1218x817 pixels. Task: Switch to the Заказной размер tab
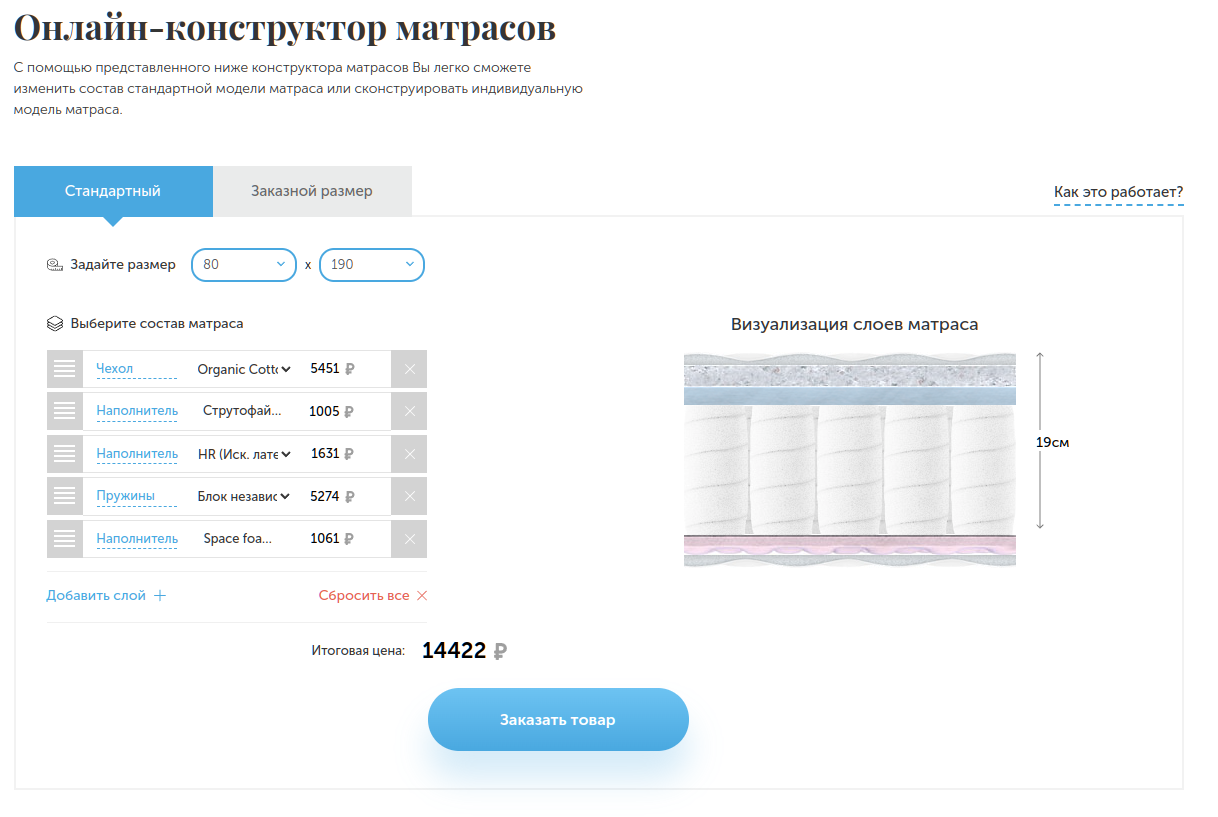point(312,191)
